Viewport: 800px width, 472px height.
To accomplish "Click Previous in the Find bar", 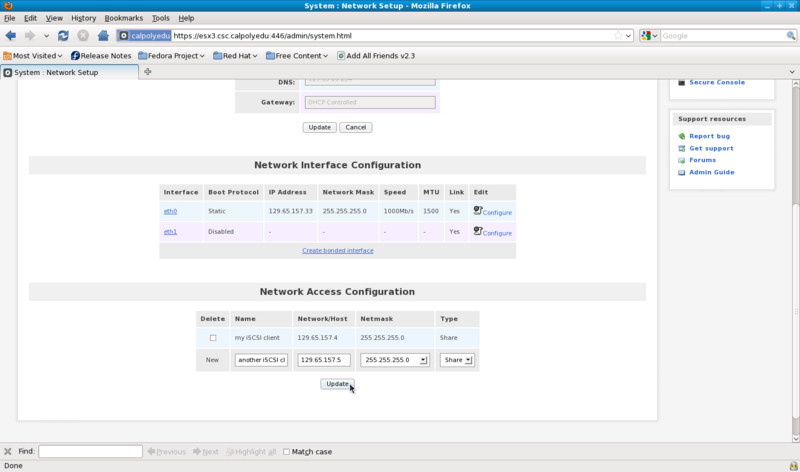I will 167,452.
